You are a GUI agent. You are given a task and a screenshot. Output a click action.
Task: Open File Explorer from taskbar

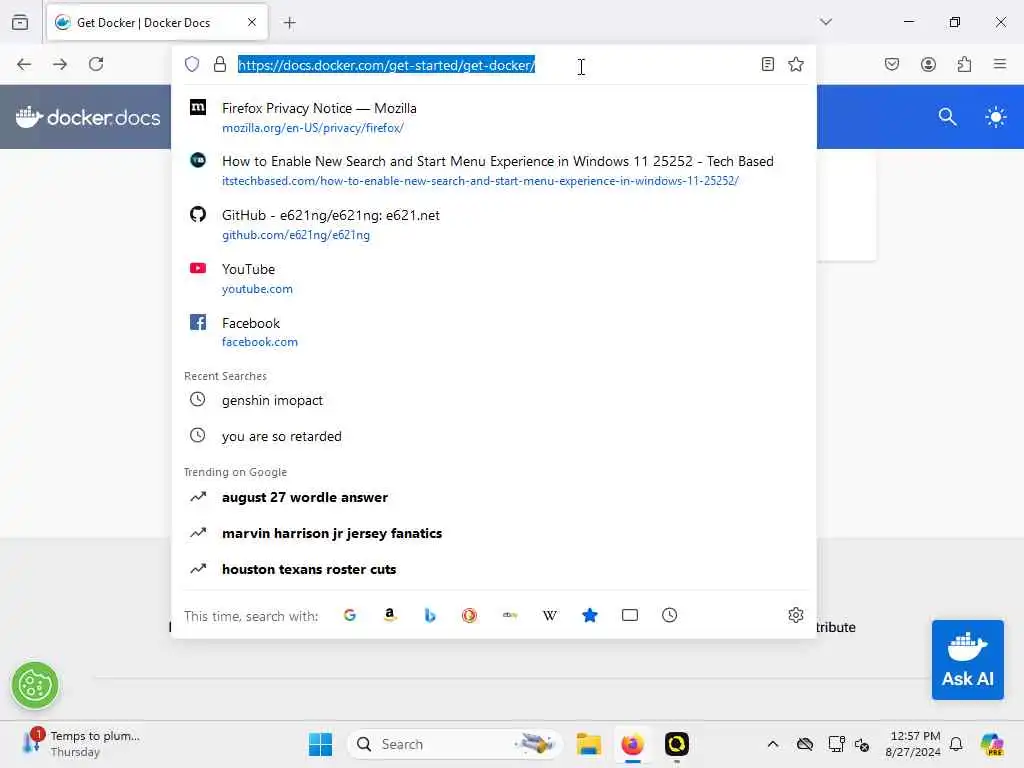click(x=588, y=744)
